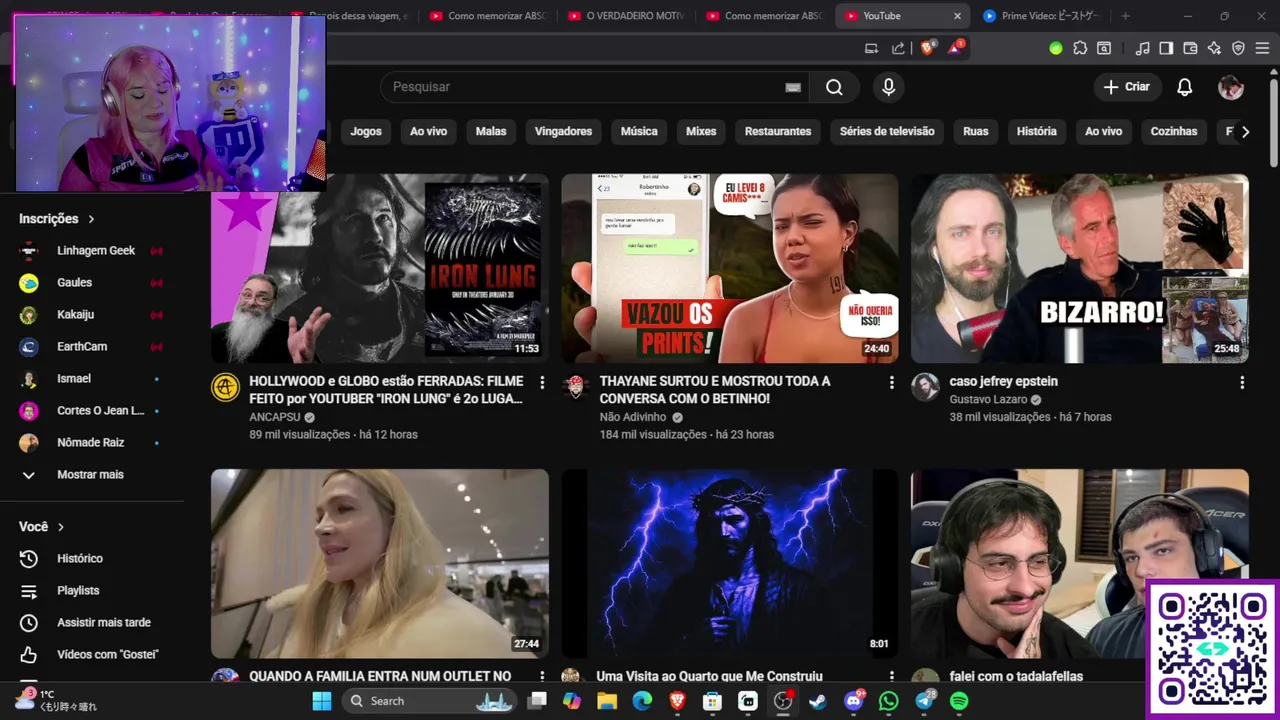Play the Iron Lung video thumbnail

[380, 268]
